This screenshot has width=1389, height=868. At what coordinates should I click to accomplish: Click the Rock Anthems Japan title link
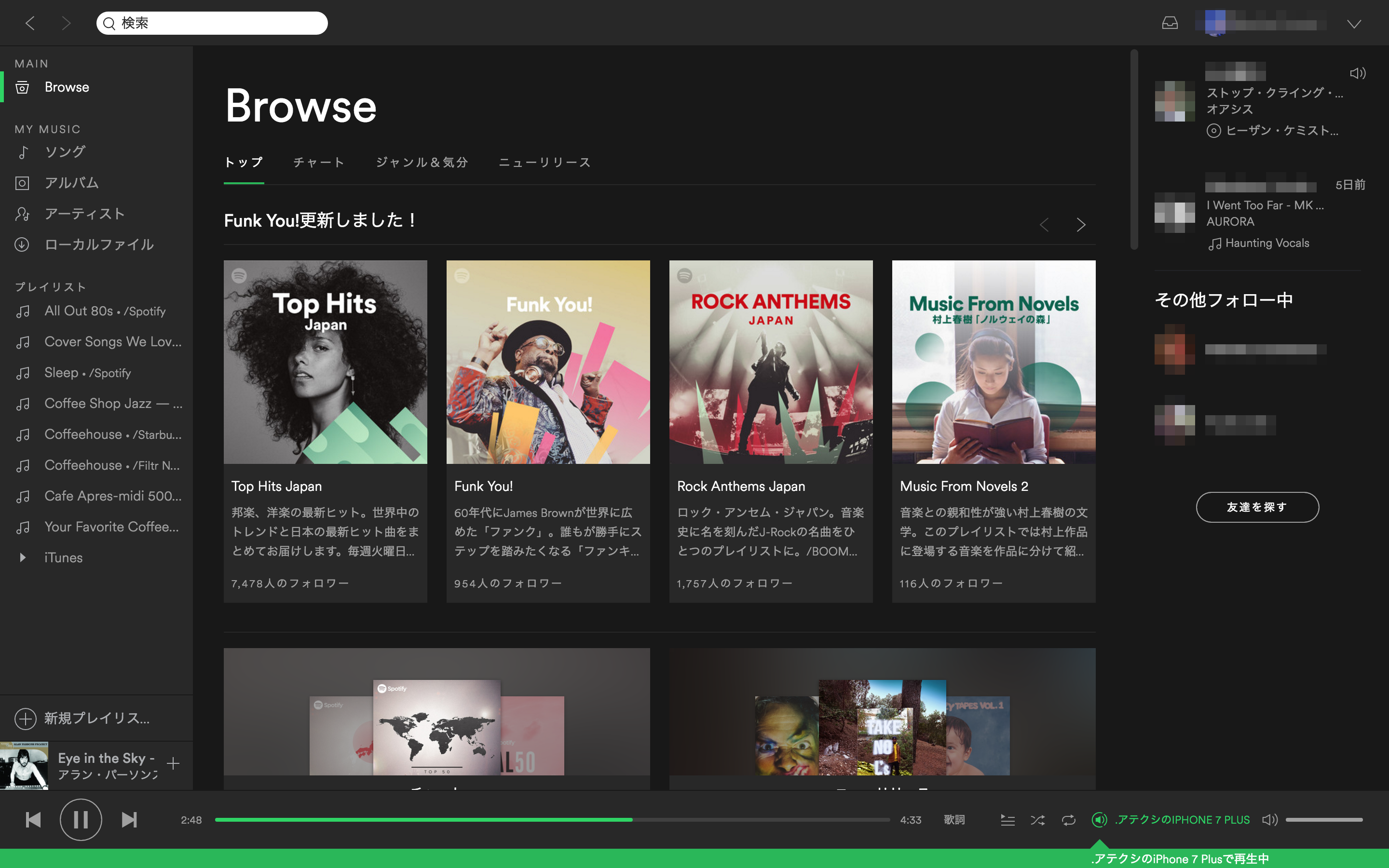tap(741, 486)
